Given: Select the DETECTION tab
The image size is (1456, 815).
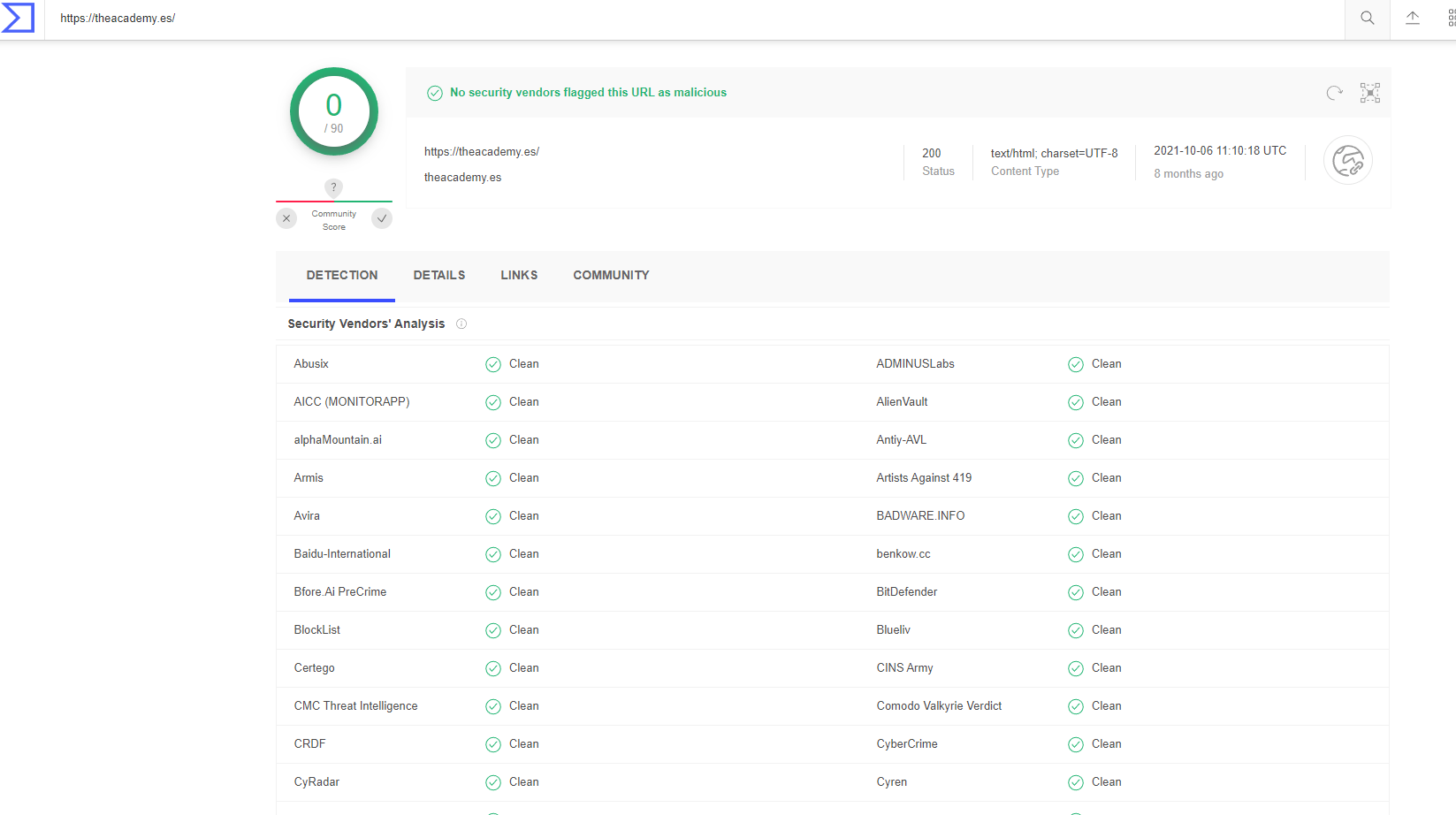Looking at the screenshot, I should pyautogui.click(x=342, y=276).
